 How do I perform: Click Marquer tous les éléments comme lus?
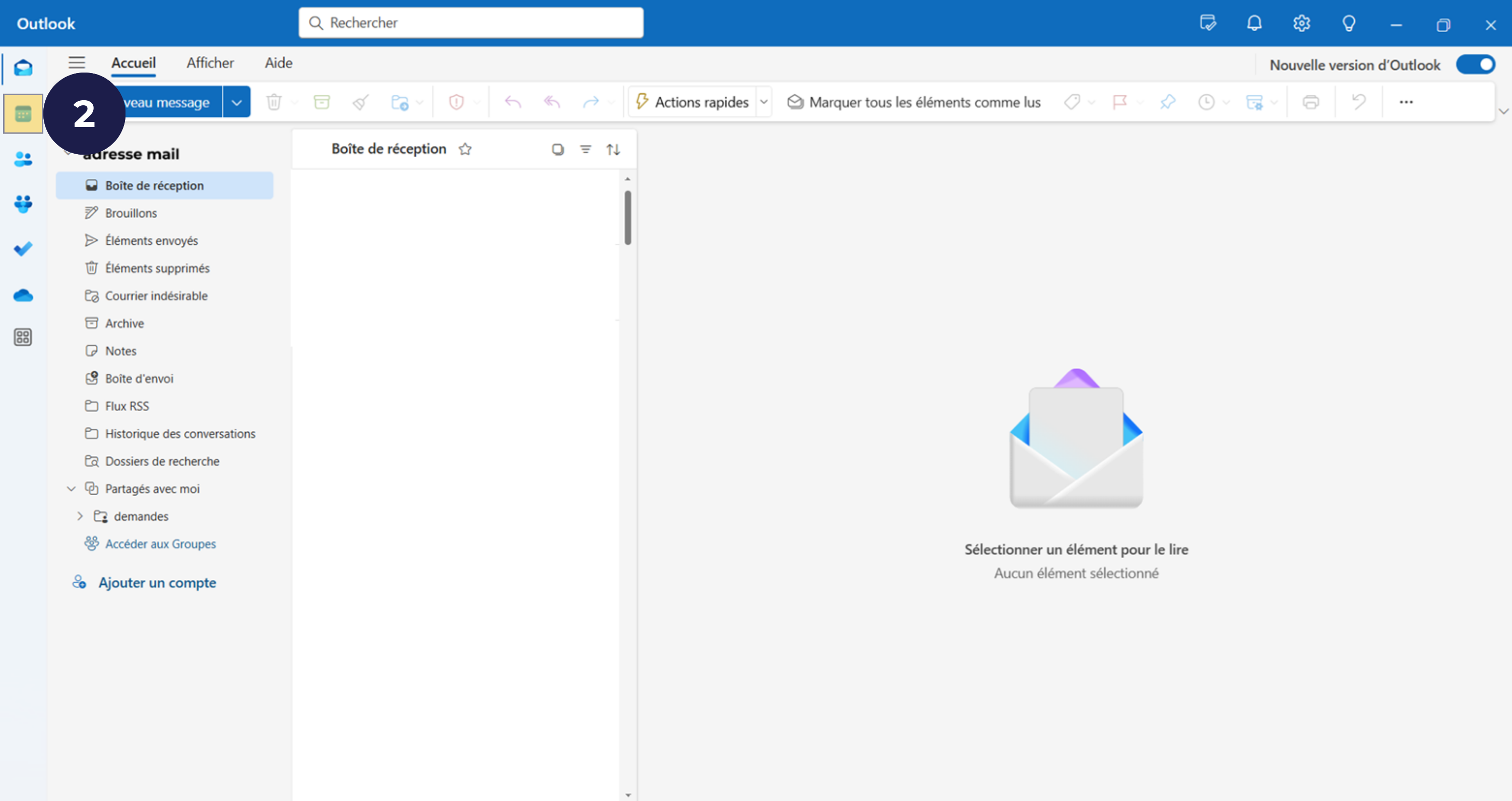pyautogui.click(x=913, y=102)
